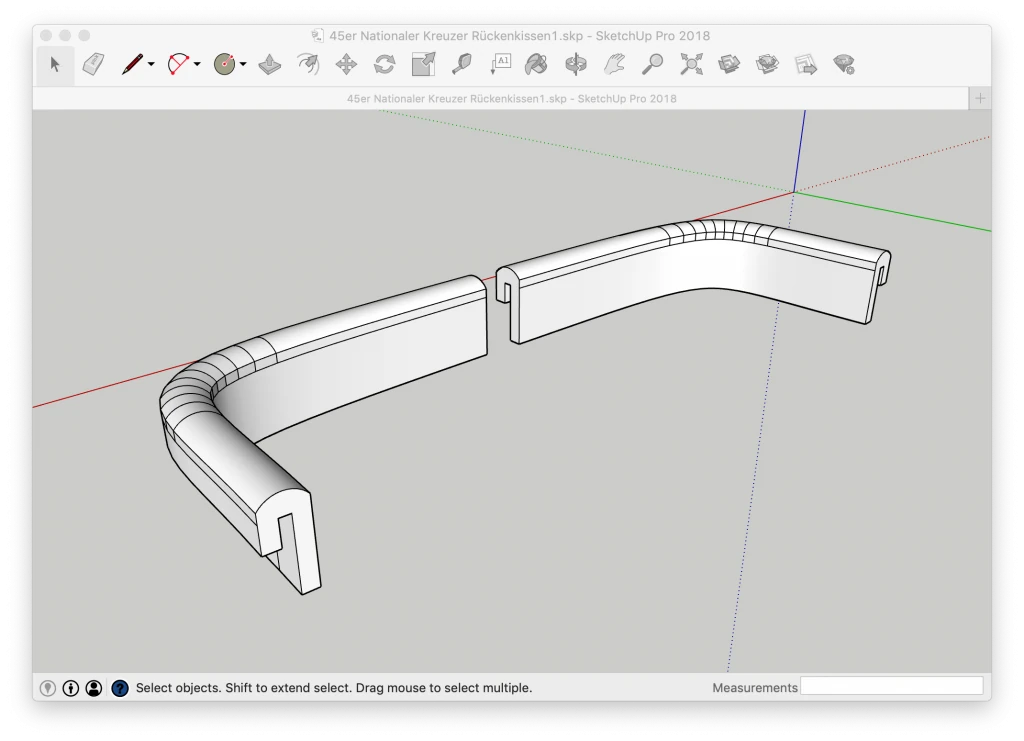
Task: Activate the Paint Bucket tool
Action: click(537, 65)
